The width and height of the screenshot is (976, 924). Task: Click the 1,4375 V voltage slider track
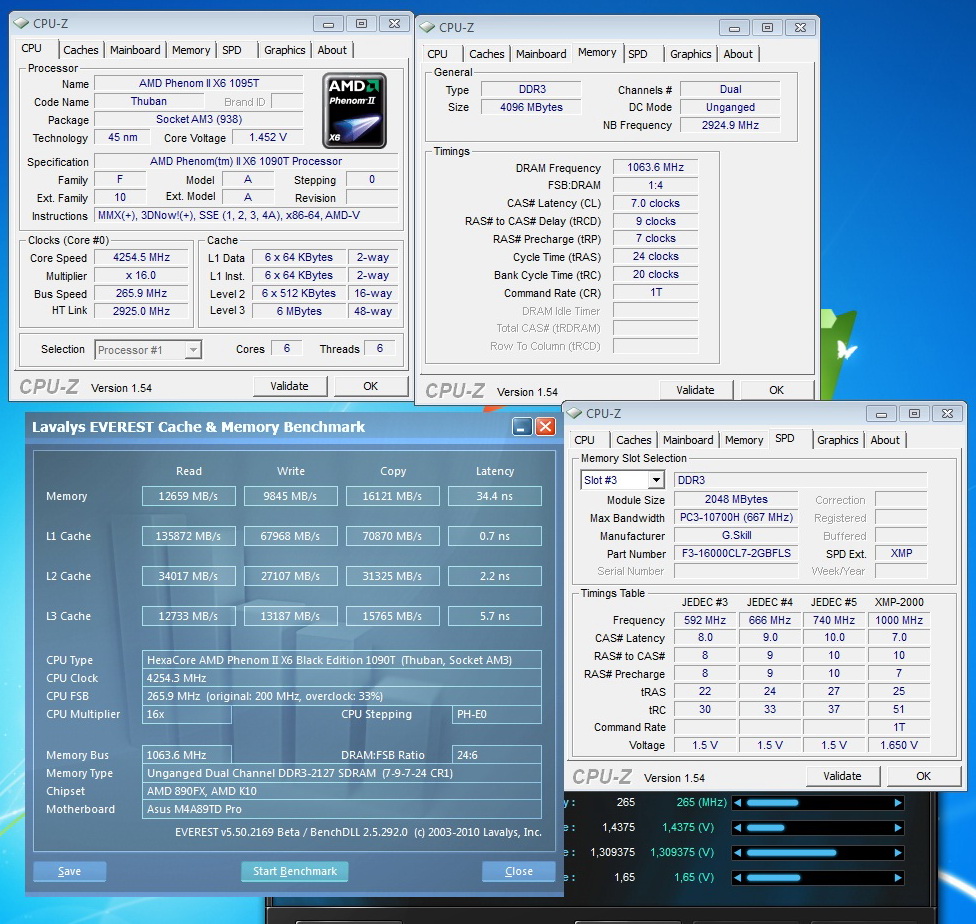pos(817,827)
